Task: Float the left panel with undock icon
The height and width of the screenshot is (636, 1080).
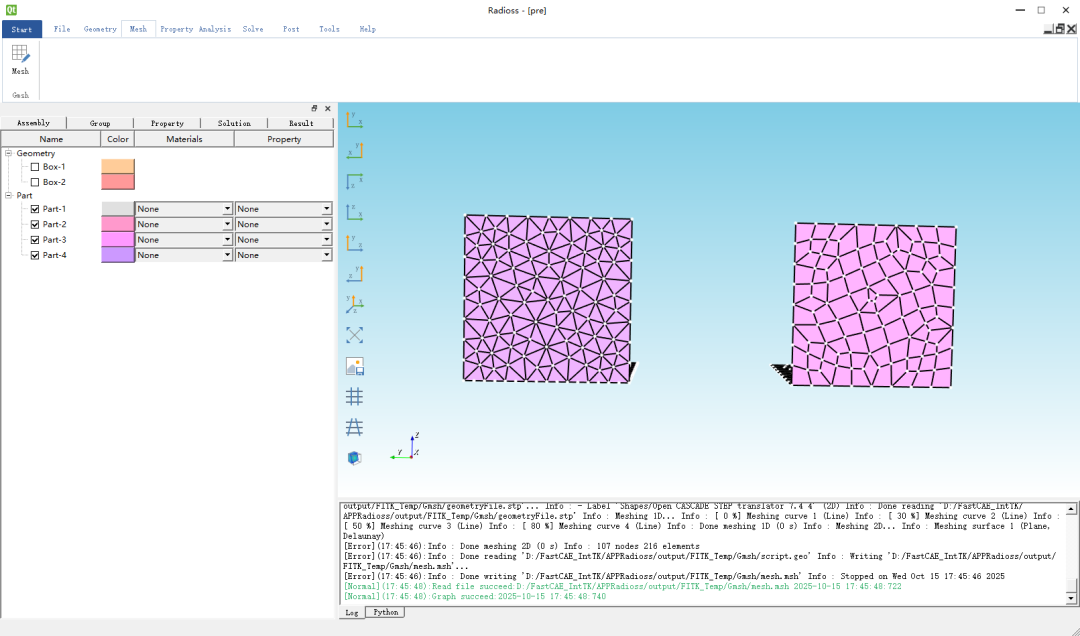Action: 314,108
